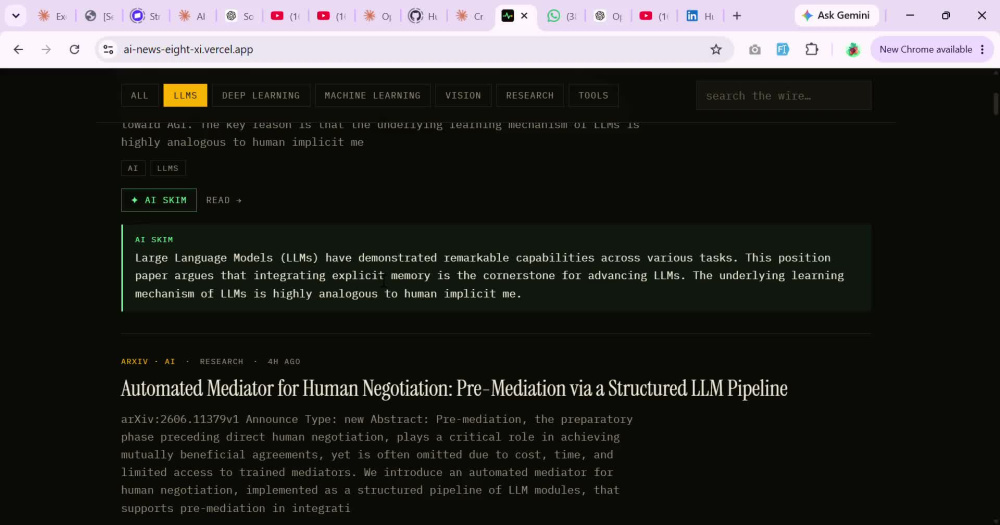The image size is (1000, 525).
Task: Switch to the GitHub tab
Action: tap(423, 15)
